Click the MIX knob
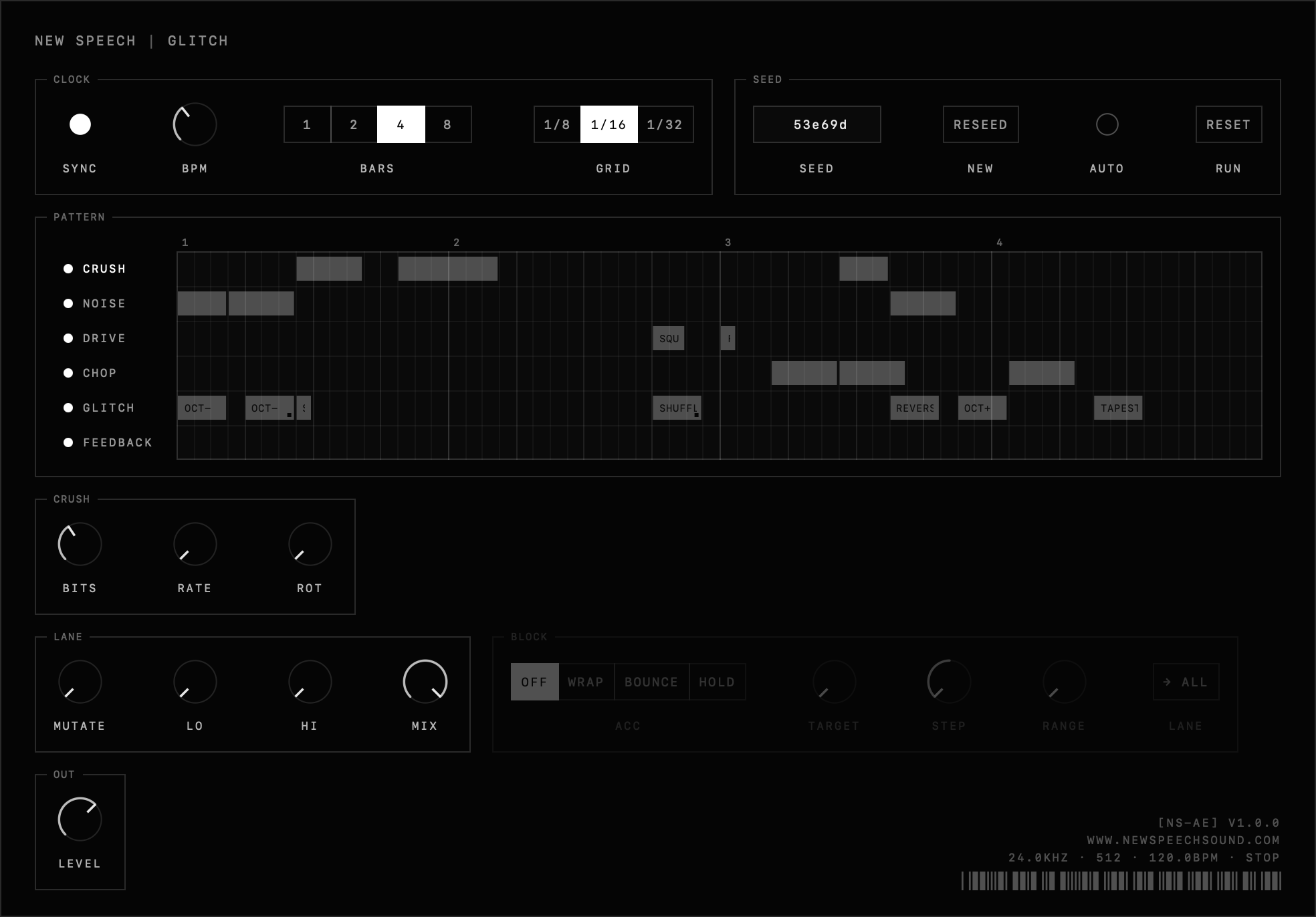The image size is (1316, 917). pyautogui.click(x=425, y=682)
